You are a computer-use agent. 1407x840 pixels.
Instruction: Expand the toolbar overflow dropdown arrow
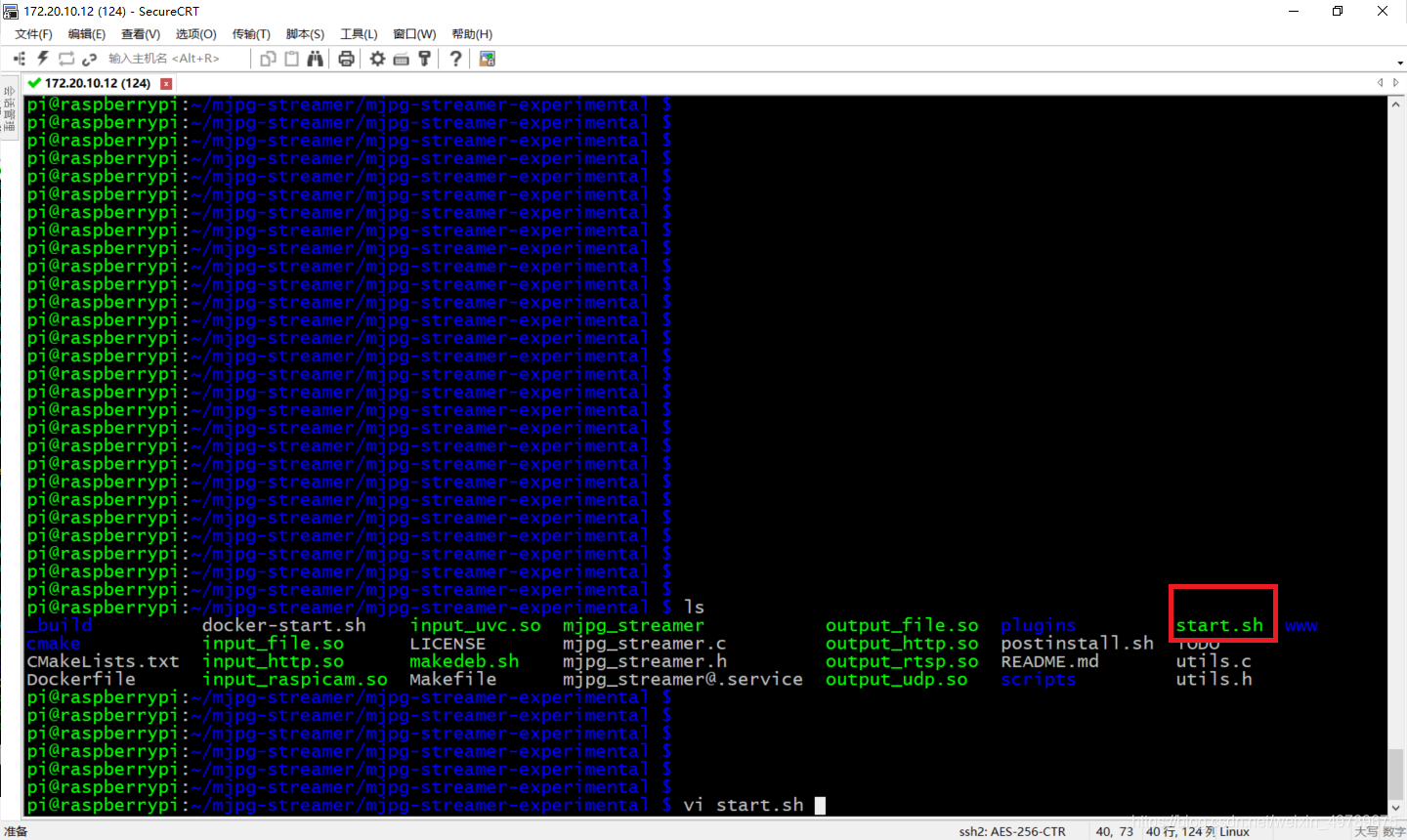[1399, 62]
